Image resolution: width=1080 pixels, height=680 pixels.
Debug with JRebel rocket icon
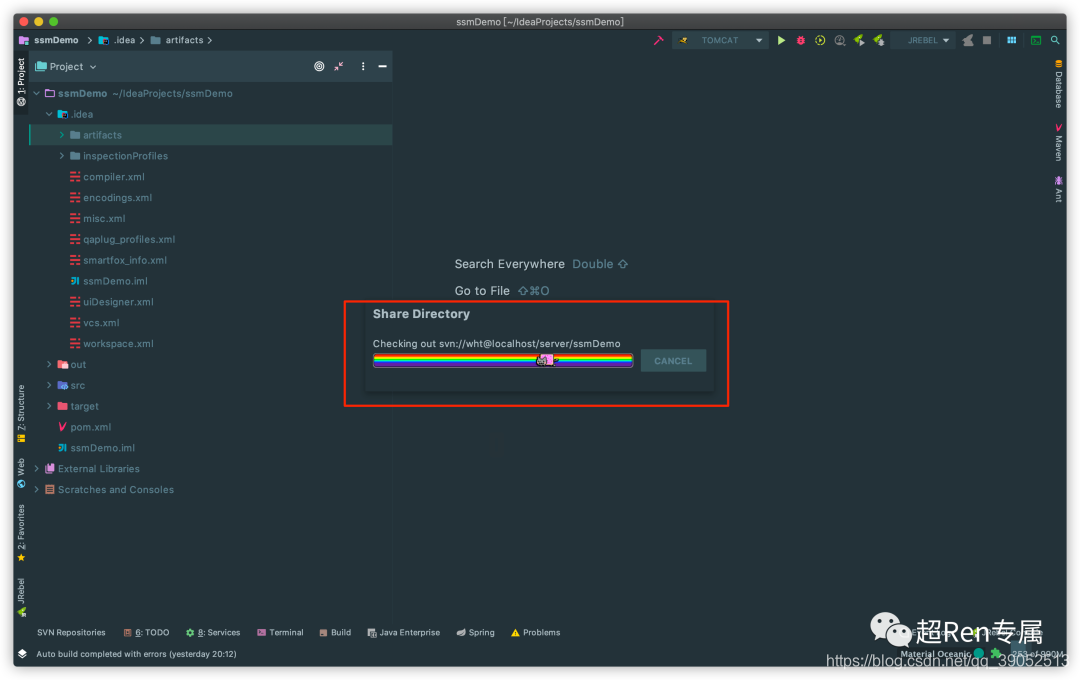[x=879, y=41]
